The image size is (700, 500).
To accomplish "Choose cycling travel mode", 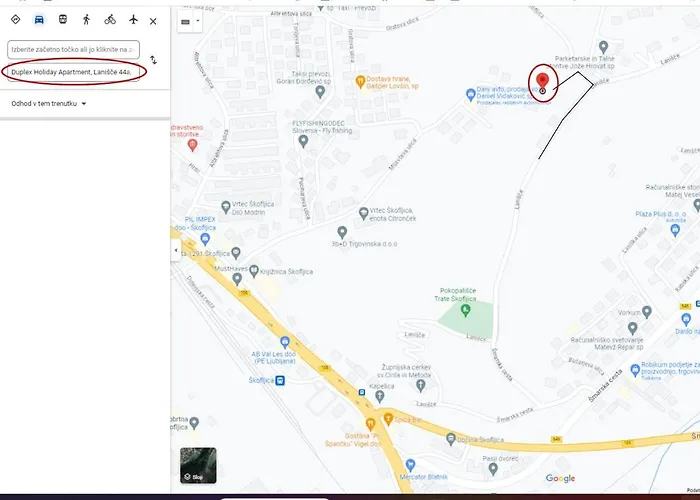I will (x=110, y=19).
